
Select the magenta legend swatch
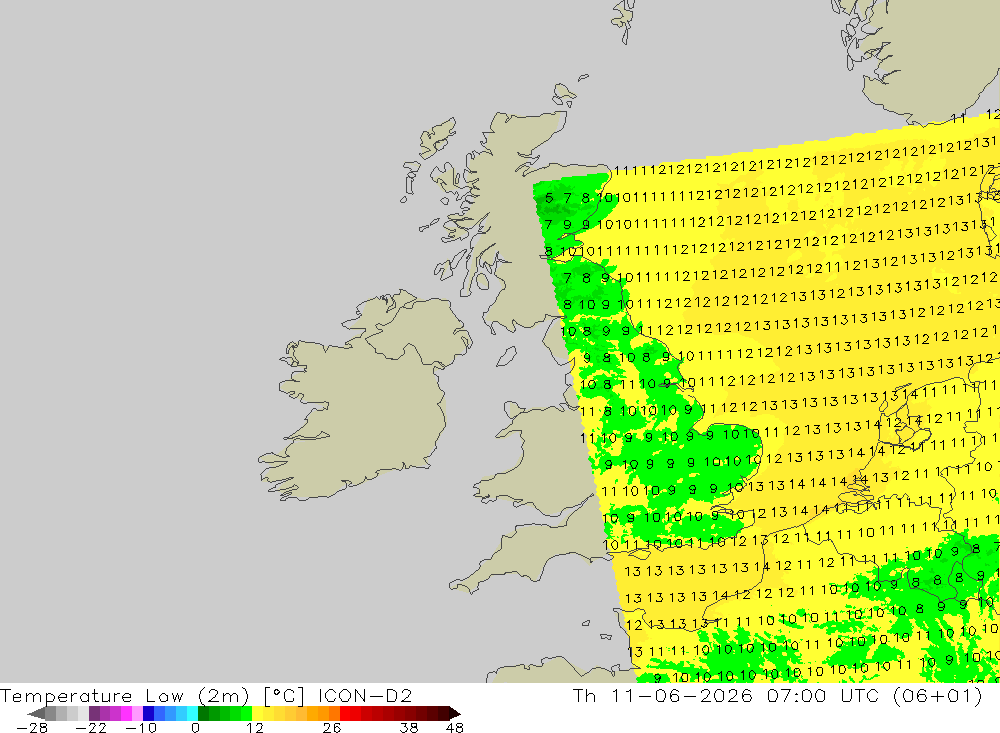[126, 714]
